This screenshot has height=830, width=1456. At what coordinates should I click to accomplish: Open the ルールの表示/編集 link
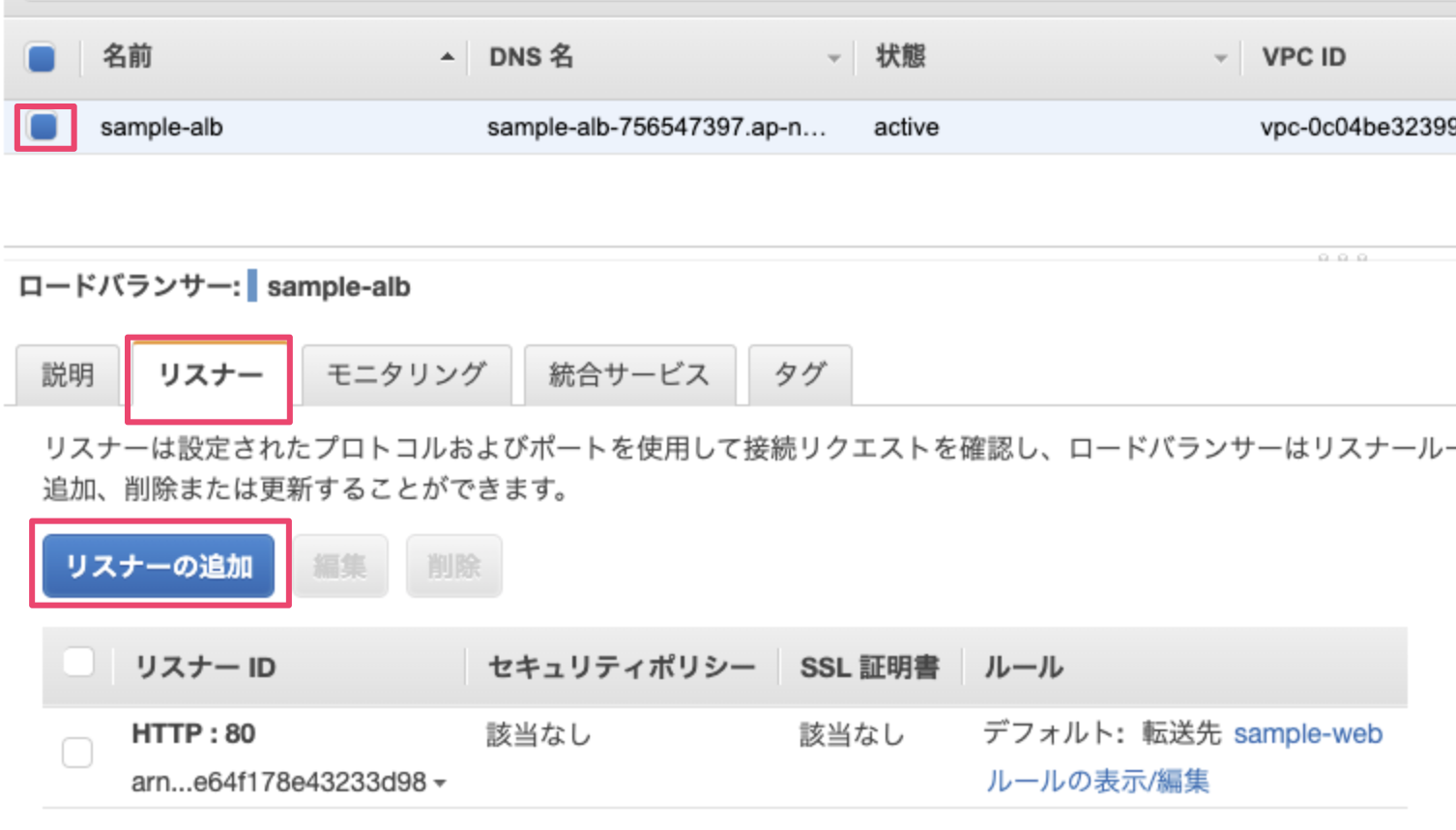click(x=1097, y=781)
